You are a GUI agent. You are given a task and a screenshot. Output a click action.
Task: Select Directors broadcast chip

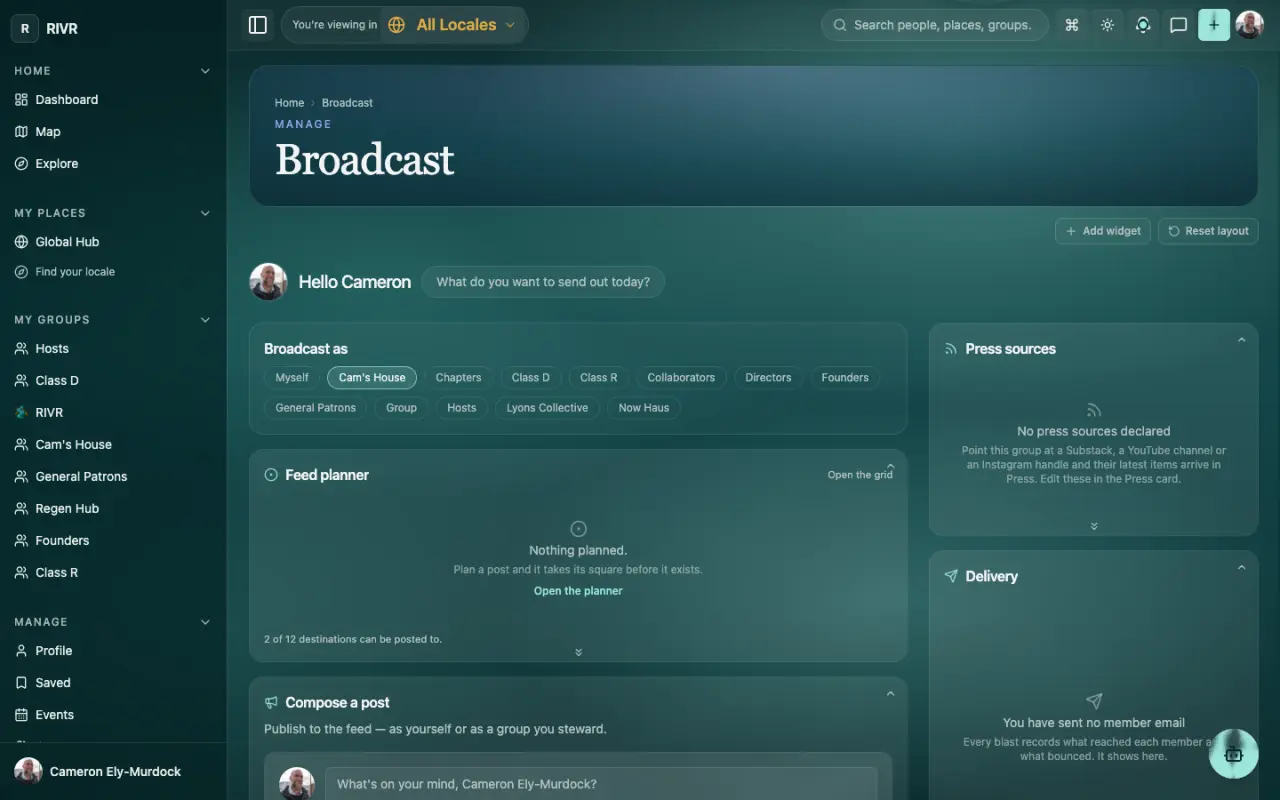(768, 377)
